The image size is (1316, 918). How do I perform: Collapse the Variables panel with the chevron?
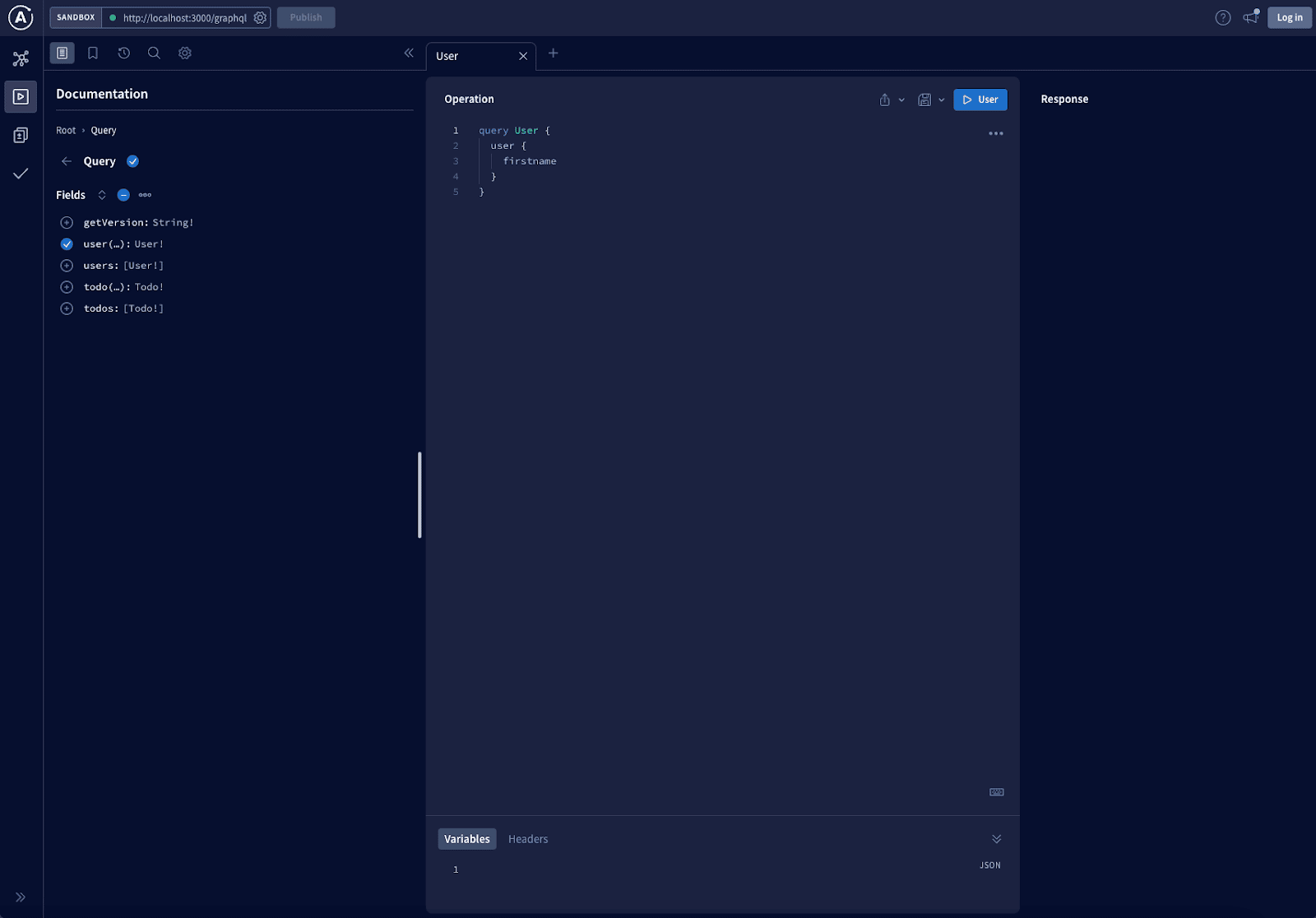click(996, 838)
